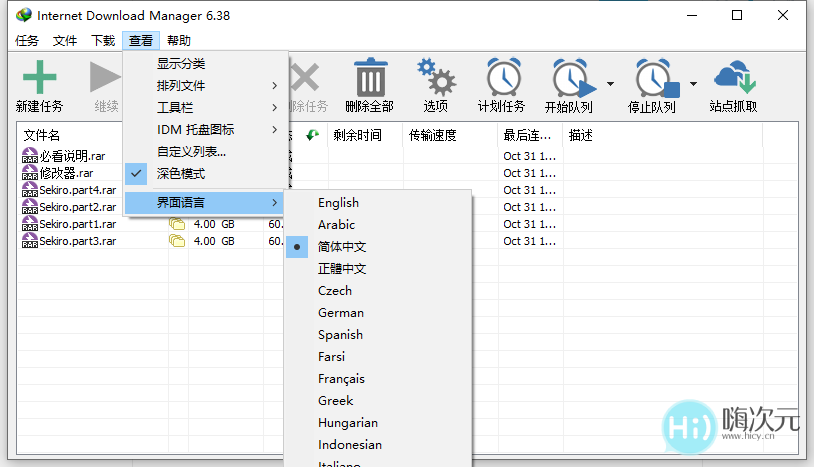Viewport: 814px width, 467px height.
Task: Select Français in the language list
Action: click(378, 379)
